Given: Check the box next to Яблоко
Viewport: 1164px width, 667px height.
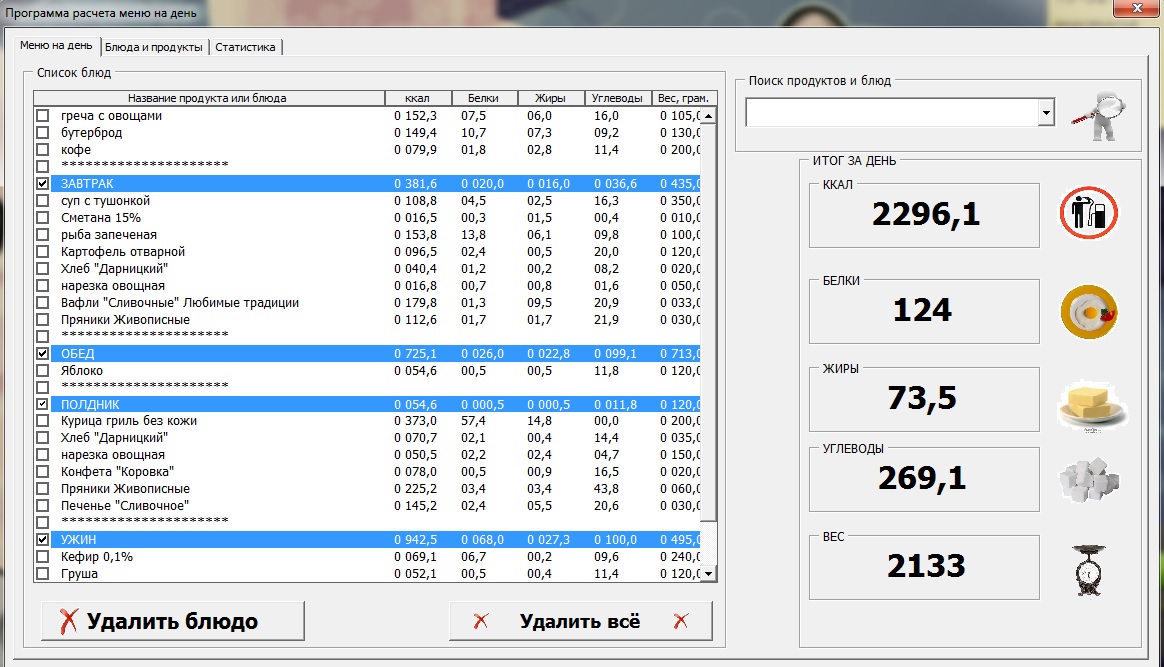Looking at the screenshot, I should (x=42, y=371).
